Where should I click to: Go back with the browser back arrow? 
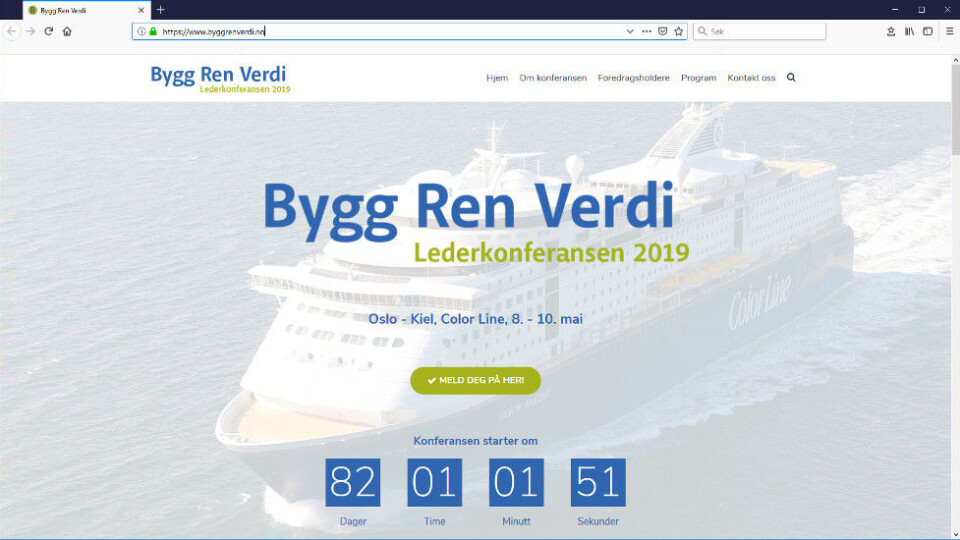[x=12, y=31]
